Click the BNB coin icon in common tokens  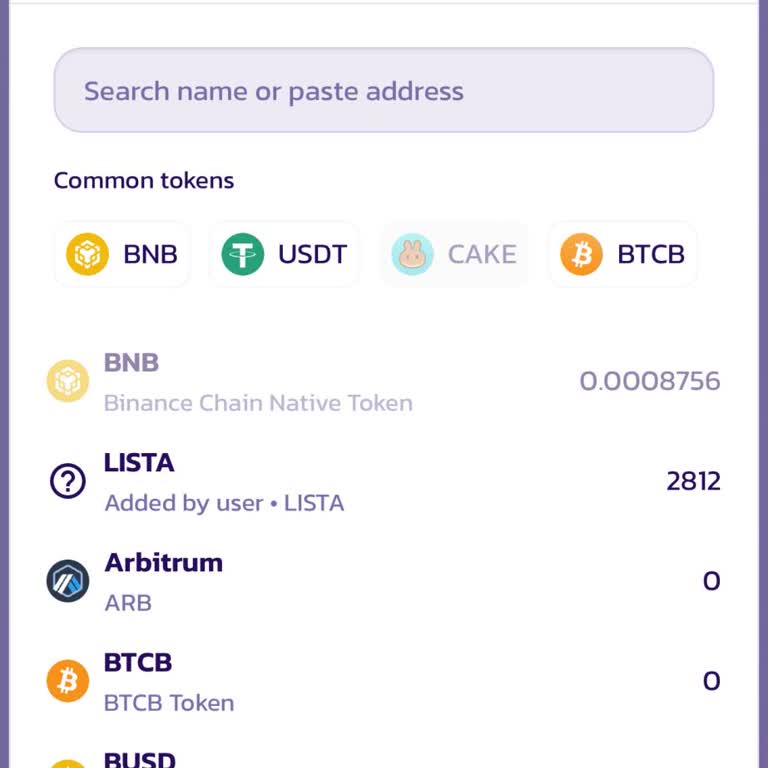coord(87,254)
